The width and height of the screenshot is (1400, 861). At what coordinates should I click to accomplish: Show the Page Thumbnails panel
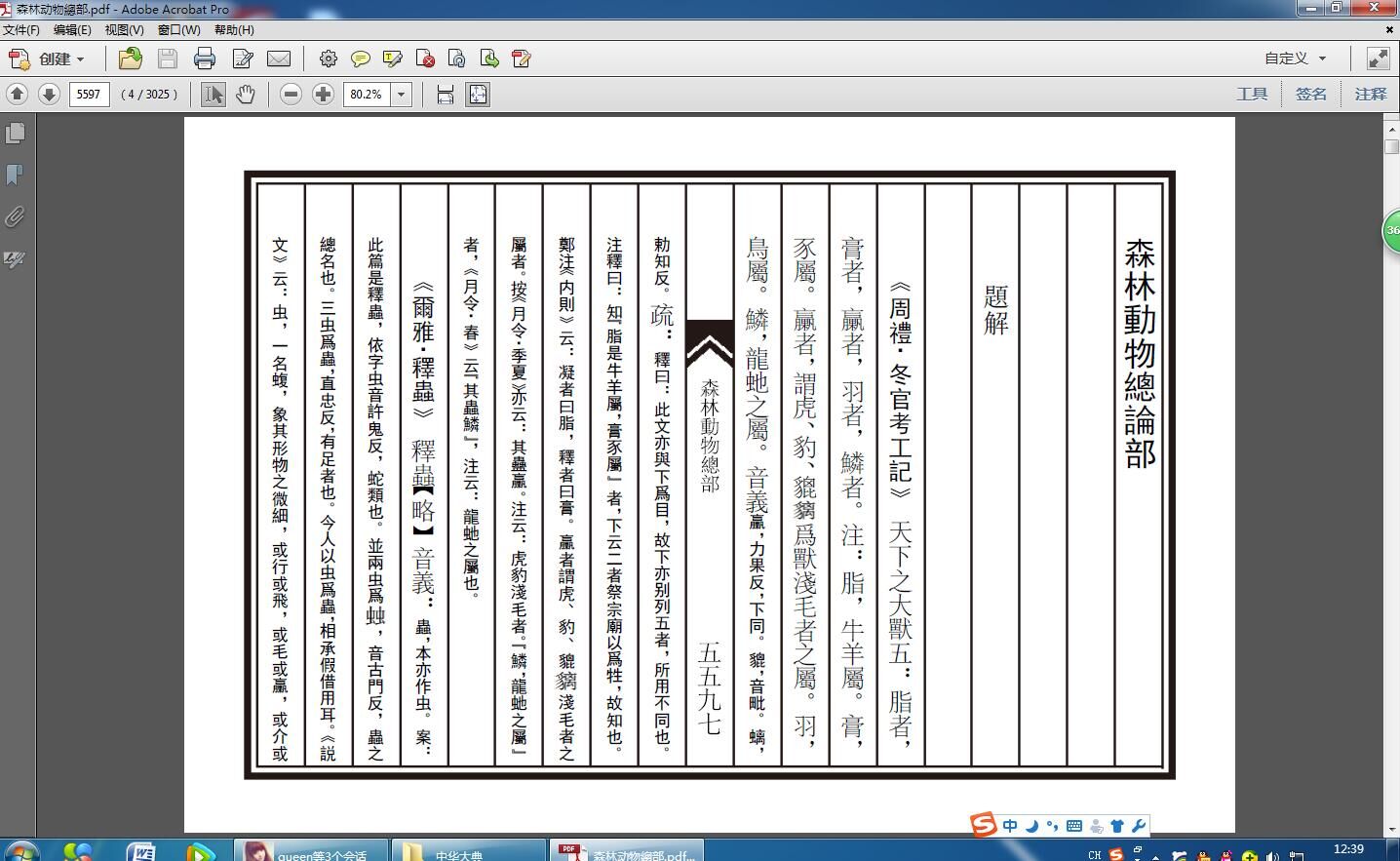point(15,133)
